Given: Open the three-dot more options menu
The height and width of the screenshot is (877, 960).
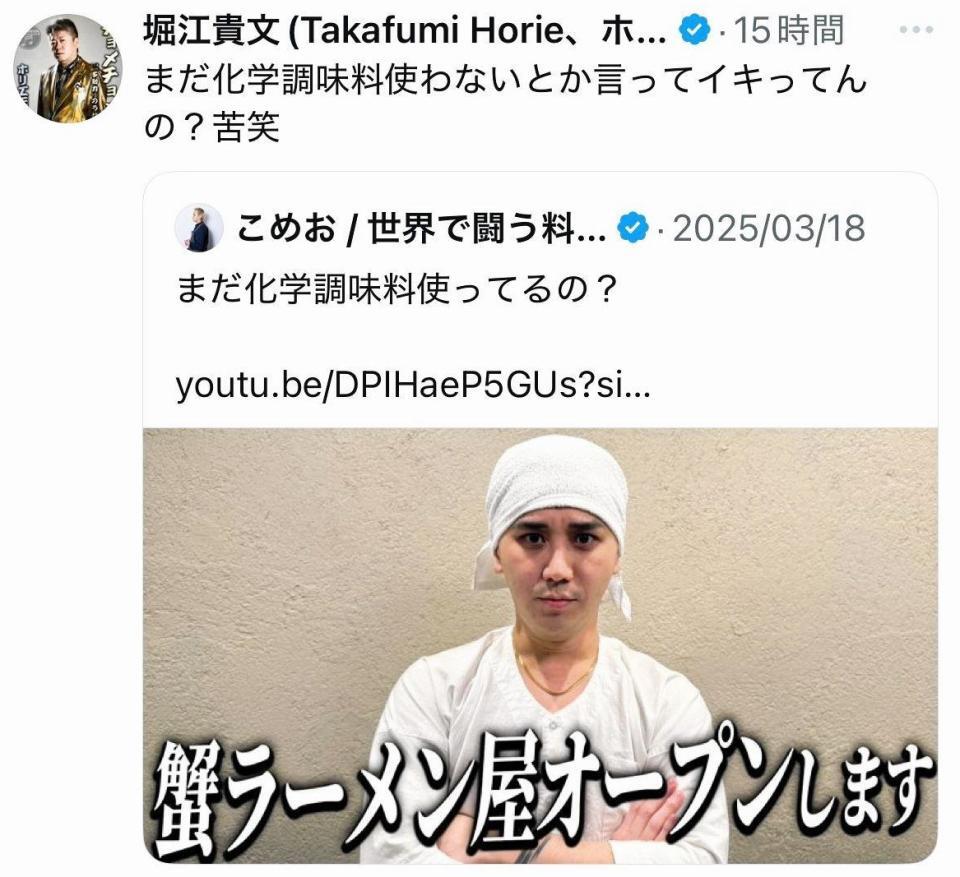Looking at the screenshot, I should click(916, 30).
